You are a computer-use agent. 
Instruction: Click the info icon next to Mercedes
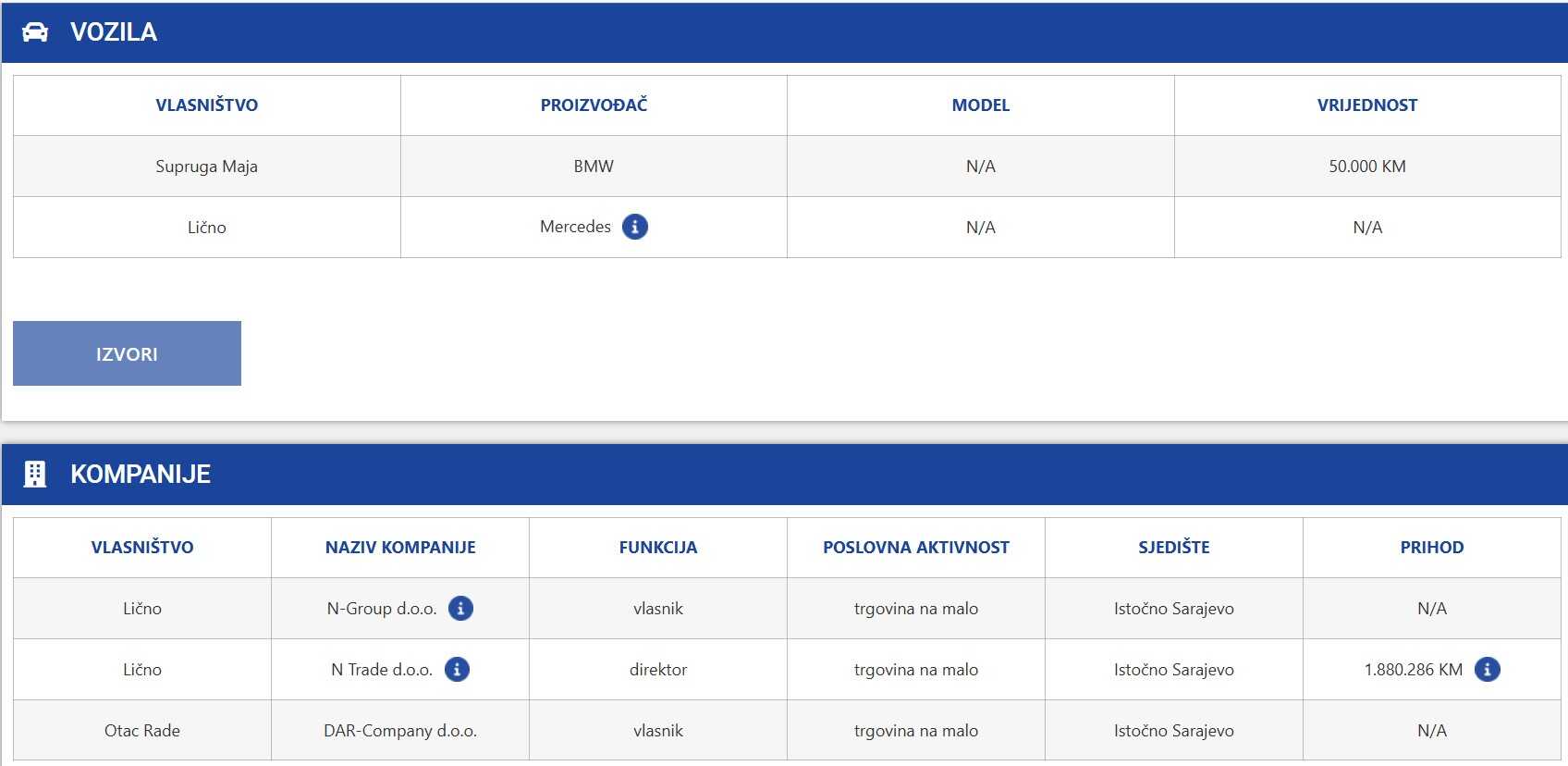tap(635, 227)
